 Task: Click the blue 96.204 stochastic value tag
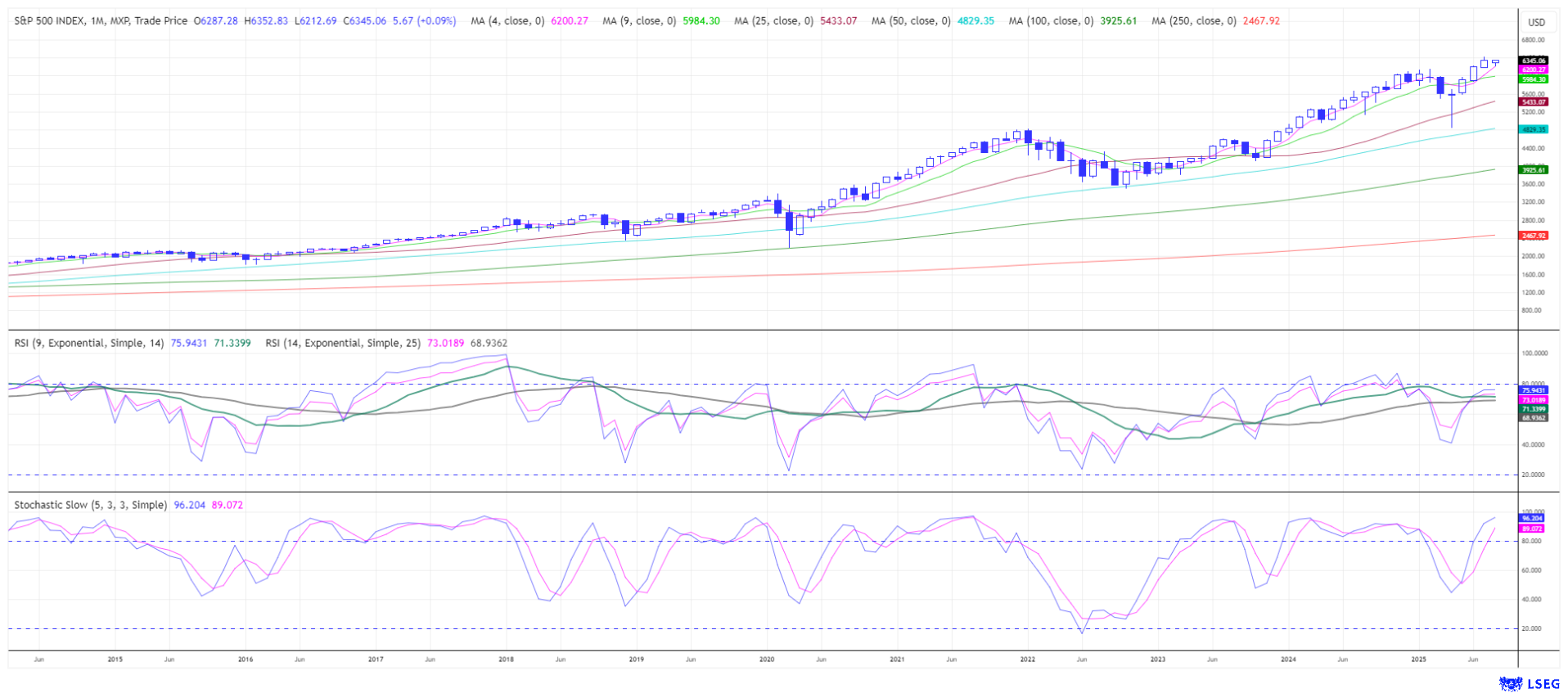(1532, 519)
